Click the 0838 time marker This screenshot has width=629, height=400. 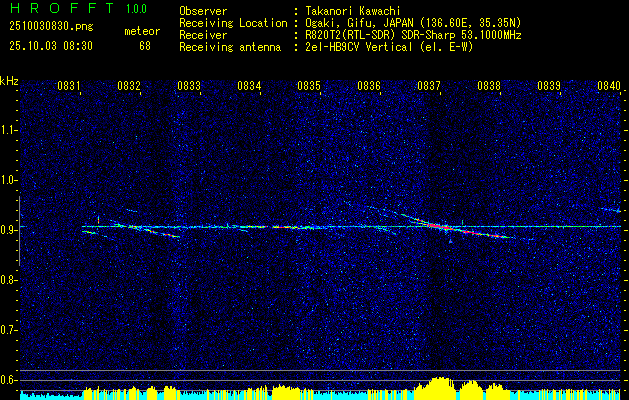coord(489,85)
